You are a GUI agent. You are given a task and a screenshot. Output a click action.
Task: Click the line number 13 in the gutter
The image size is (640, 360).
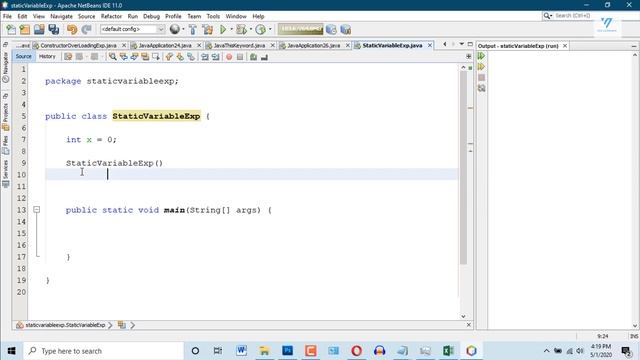21,210
